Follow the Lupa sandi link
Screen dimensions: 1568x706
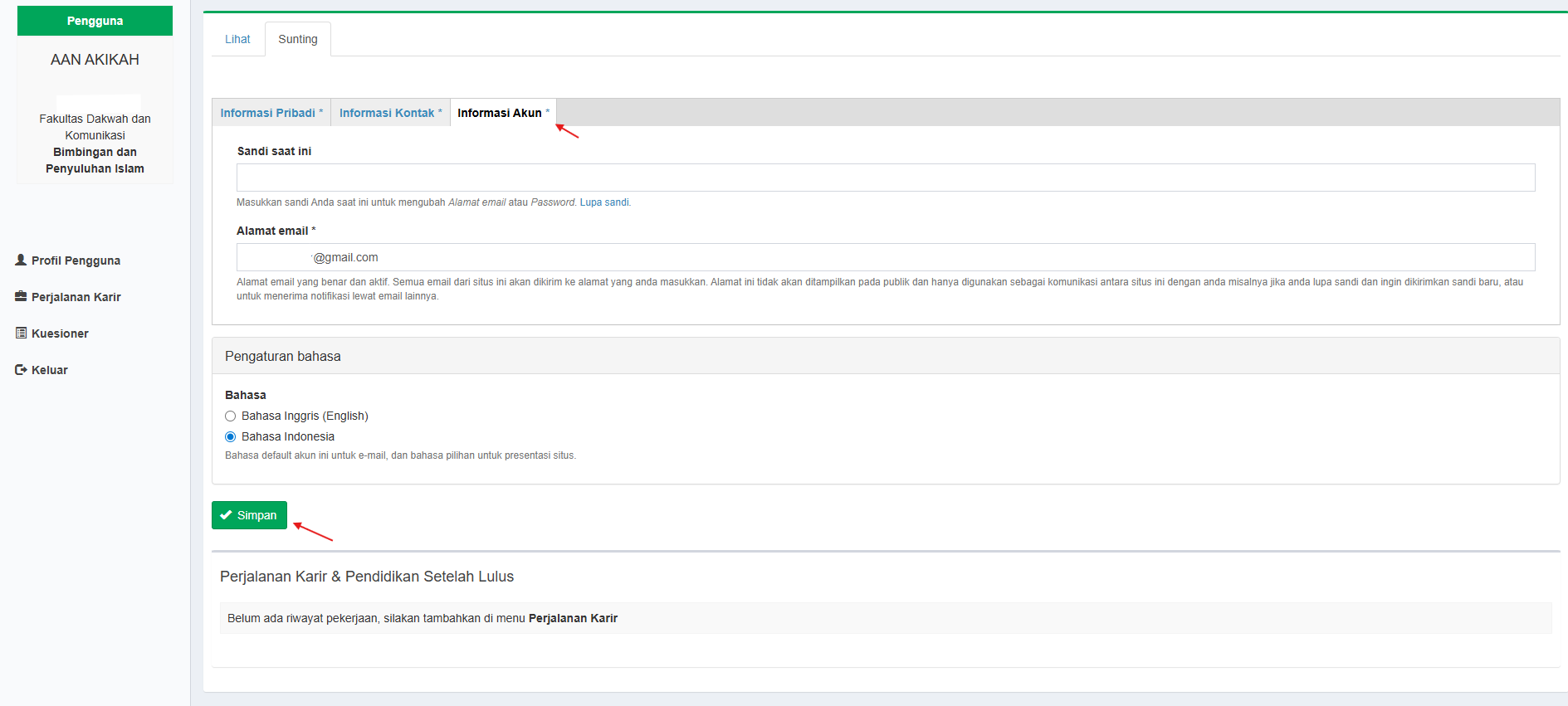(604, 202)
